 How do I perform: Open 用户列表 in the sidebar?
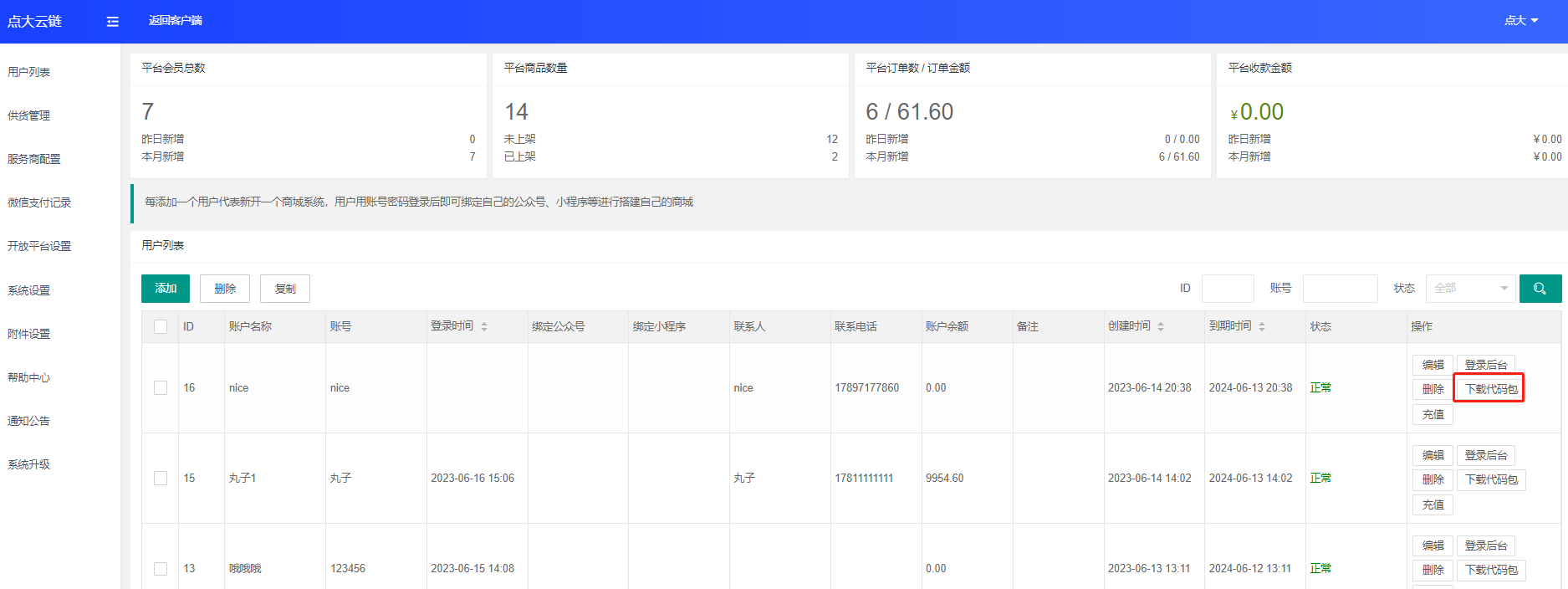[29, 72]
